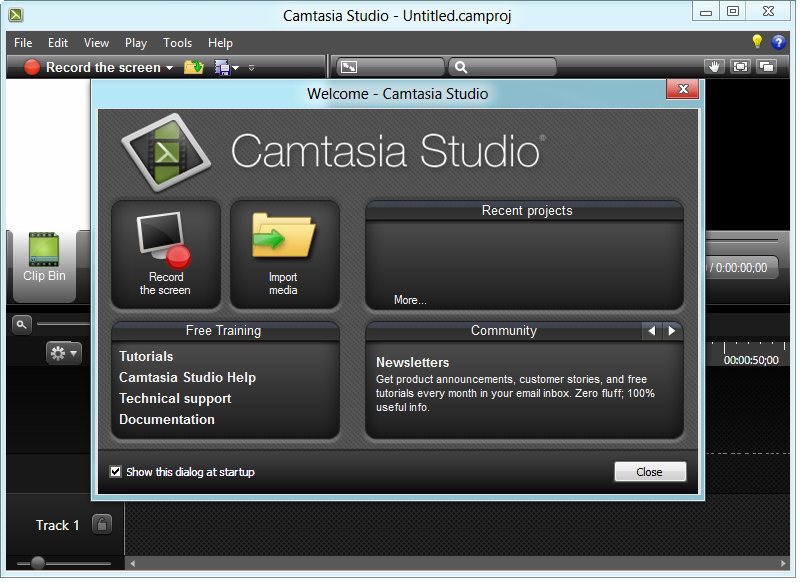Uncheck Show this dialog at startup
The width and height of the screenshot is (800, 582).
116,471
